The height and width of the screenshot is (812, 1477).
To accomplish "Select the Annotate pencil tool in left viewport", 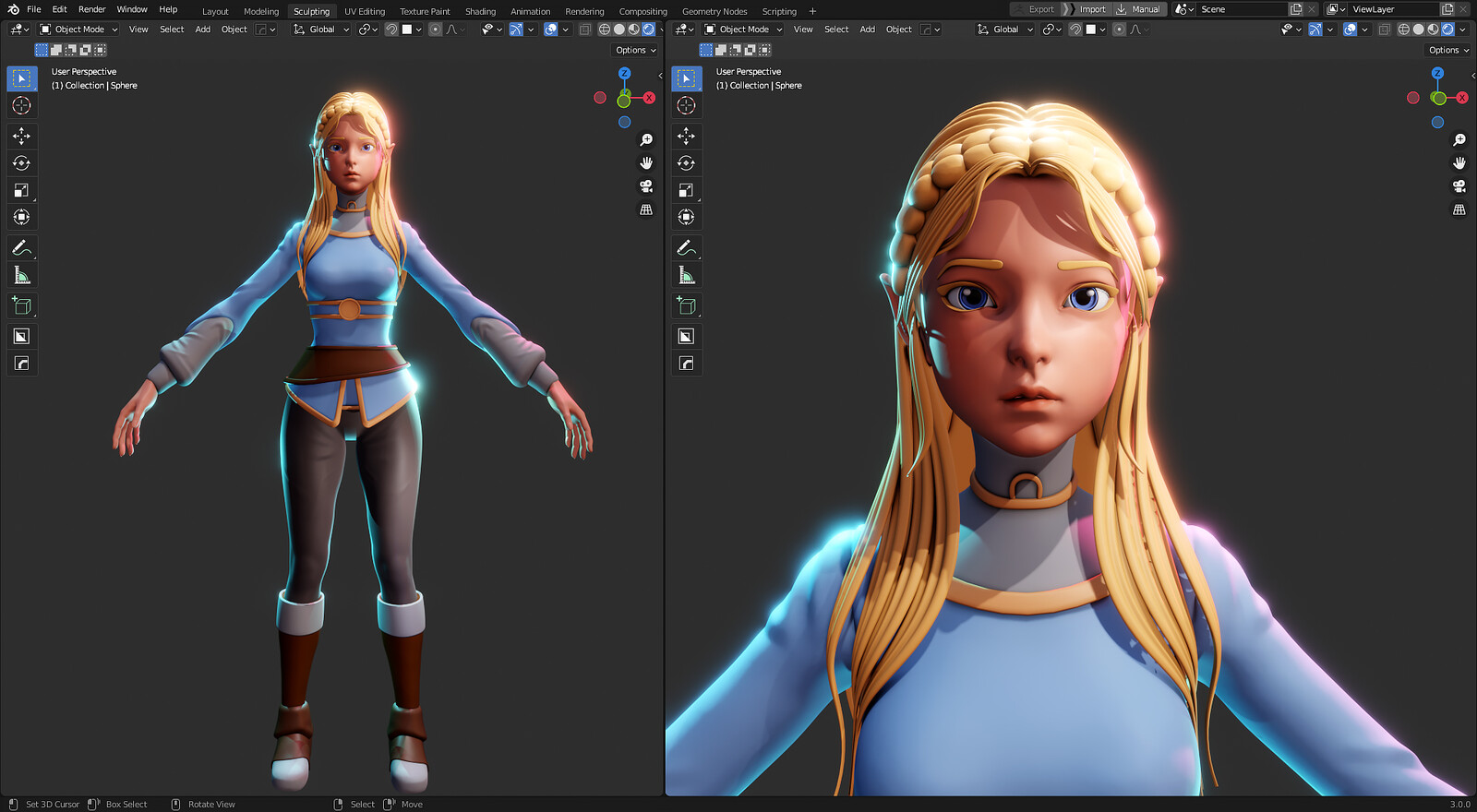I will coord(22,248).
